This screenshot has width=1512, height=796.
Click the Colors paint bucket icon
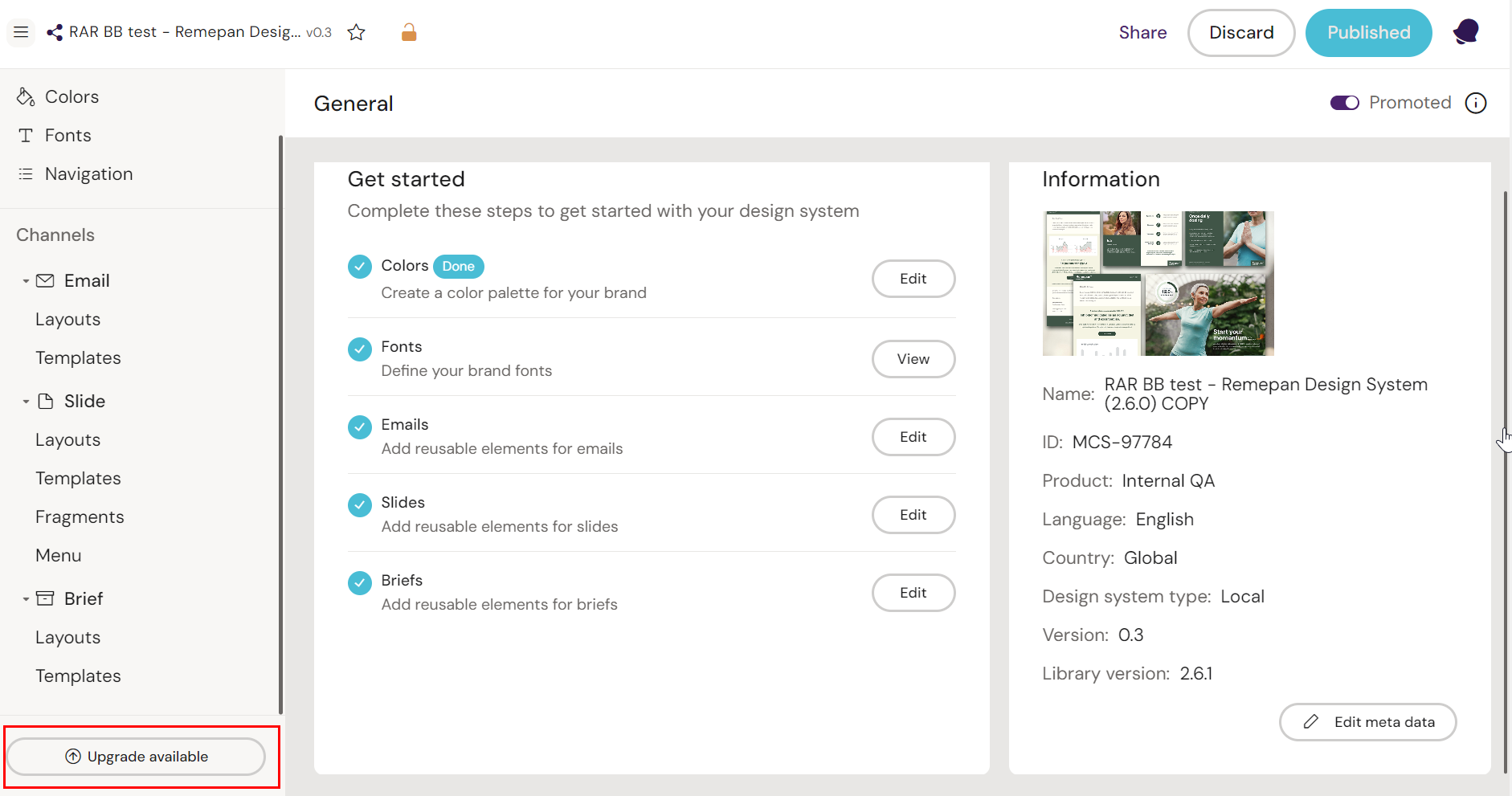(x=26, y=96)
